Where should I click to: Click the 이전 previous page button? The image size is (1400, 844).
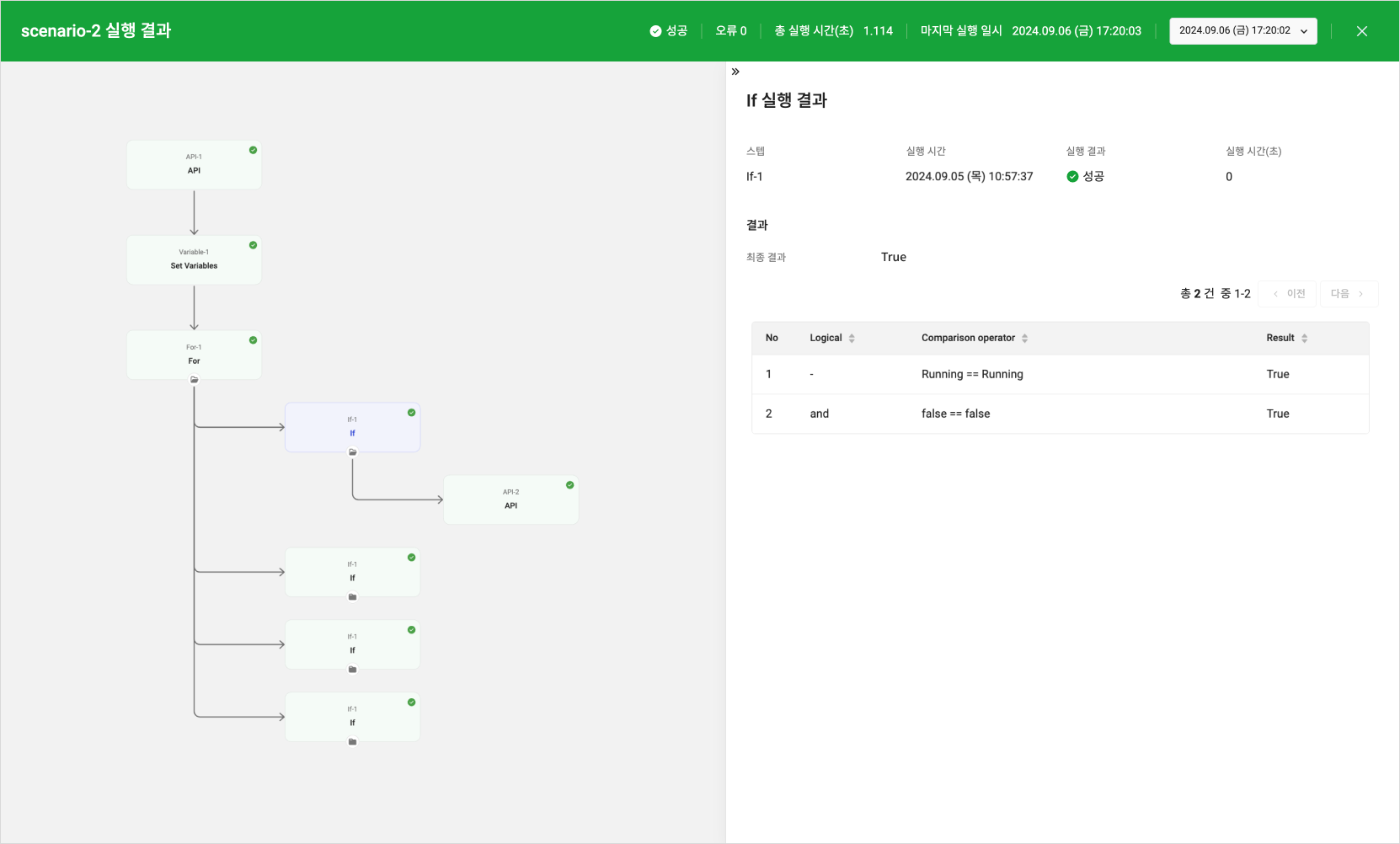coord(1288,294)
